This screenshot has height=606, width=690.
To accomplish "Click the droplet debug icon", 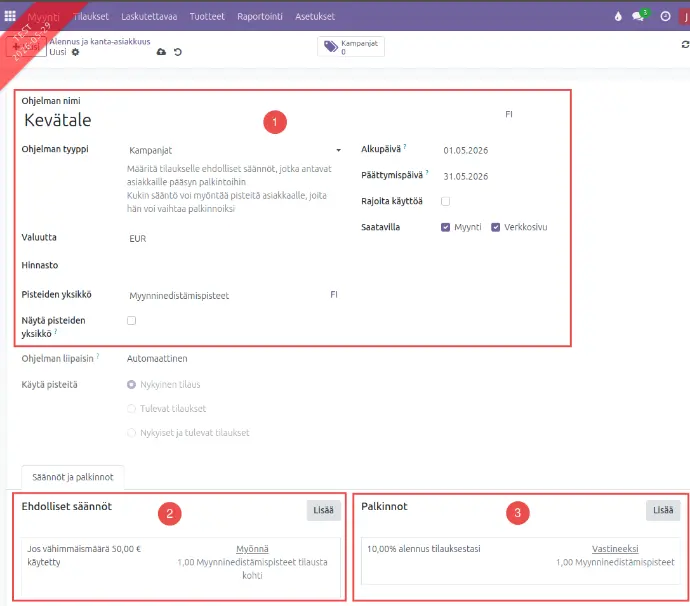I will 618,16.
